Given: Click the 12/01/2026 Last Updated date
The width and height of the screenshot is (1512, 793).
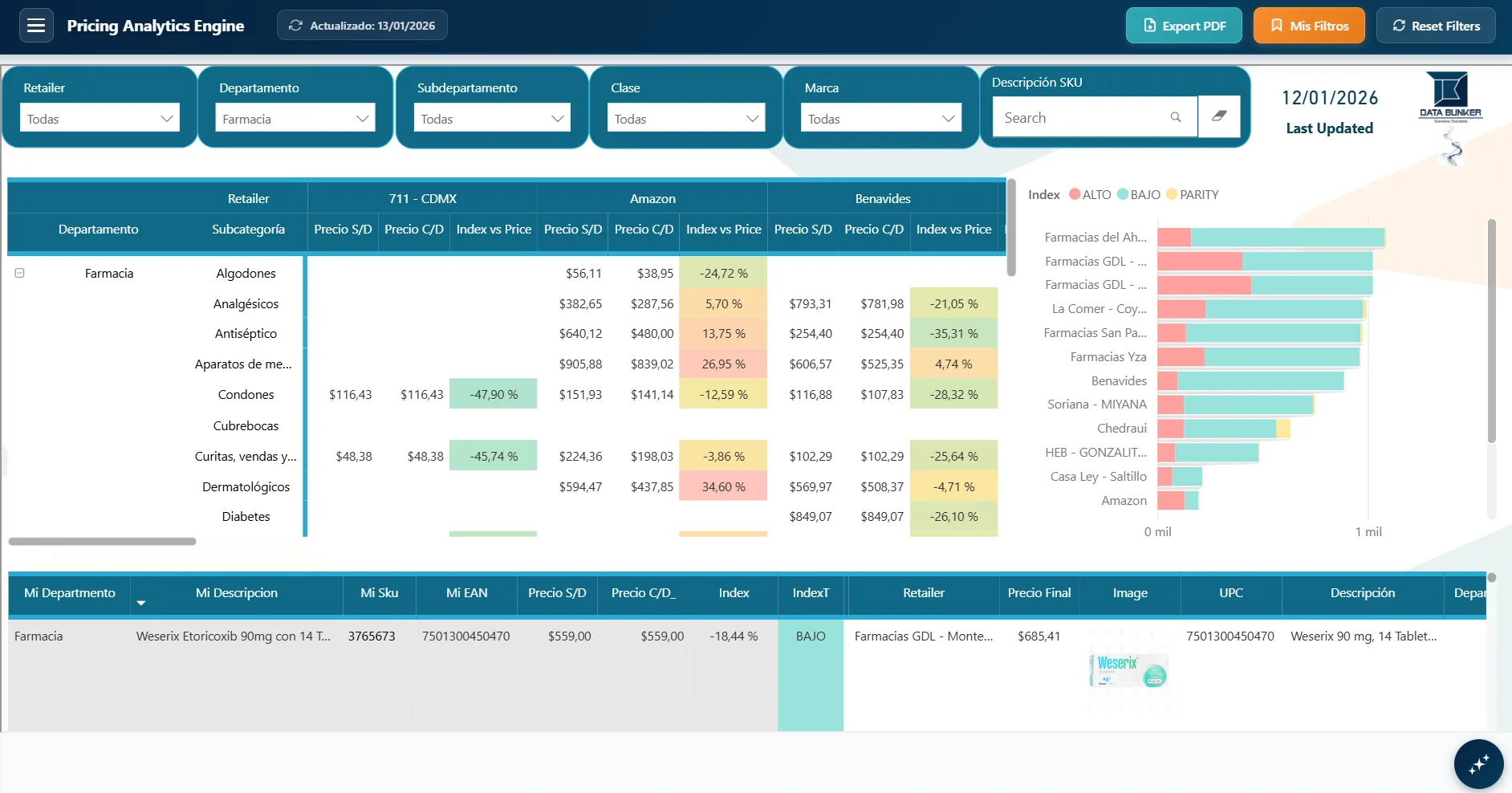Looking at the screenshot, I should (1330, 98).
